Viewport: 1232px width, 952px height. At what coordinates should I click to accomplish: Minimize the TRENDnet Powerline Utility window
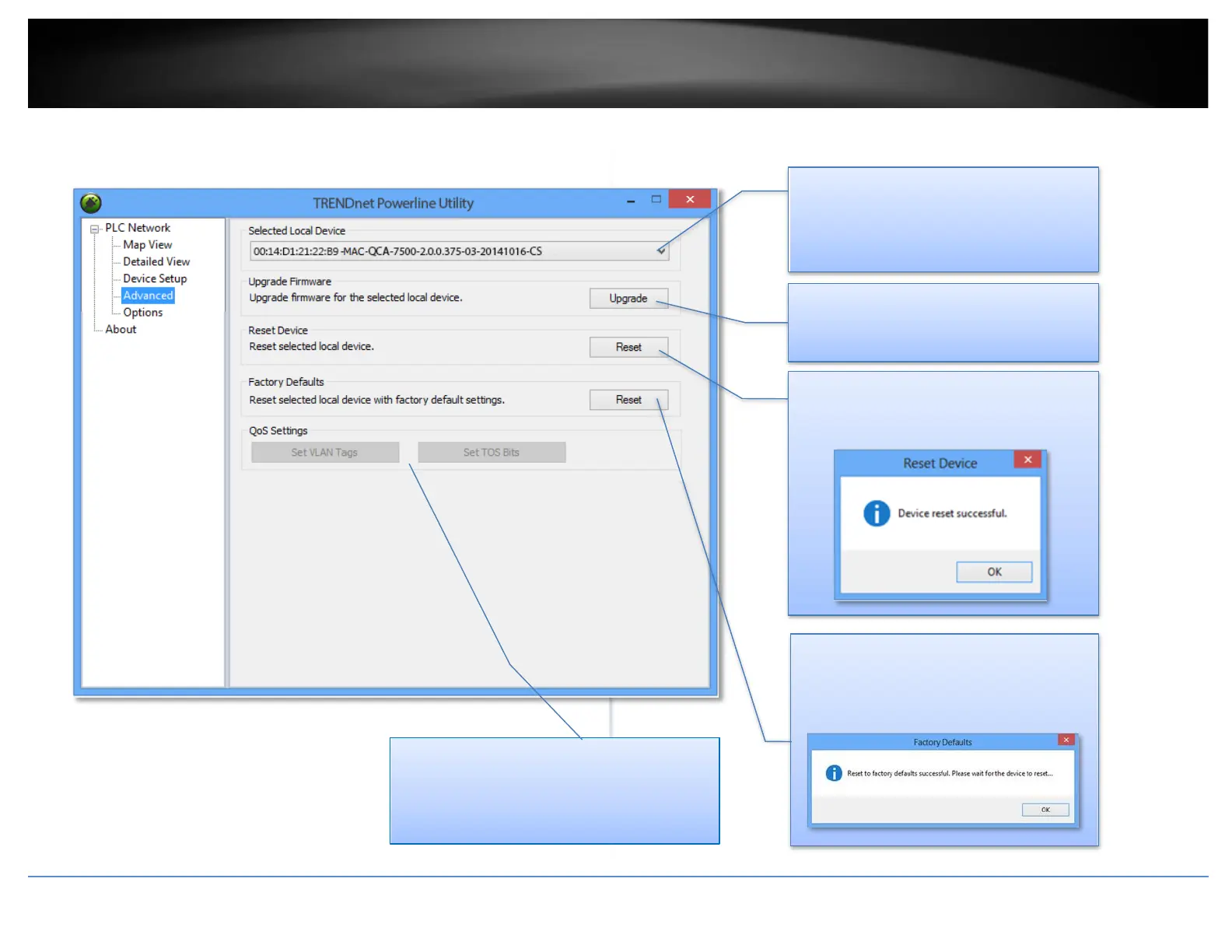631,201
